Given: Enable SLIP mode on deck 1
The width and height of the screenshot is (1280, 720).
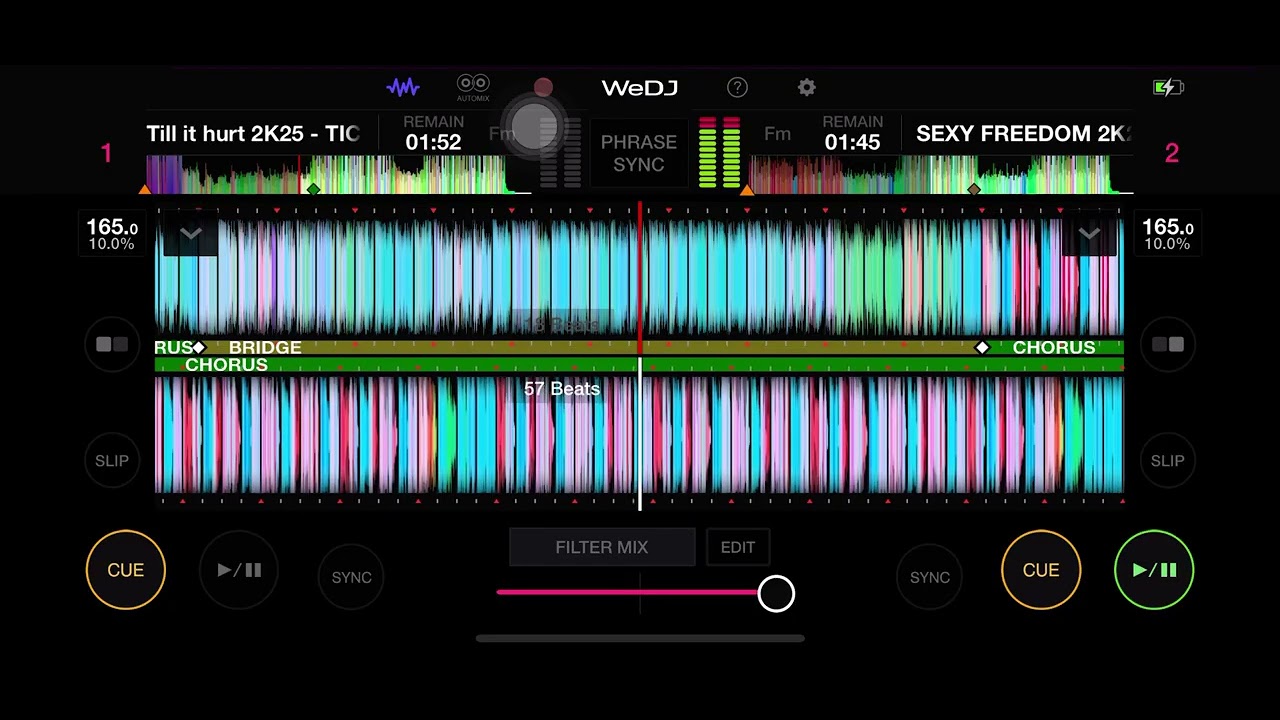Looking at the screenshot, I should tap(112, 461).
